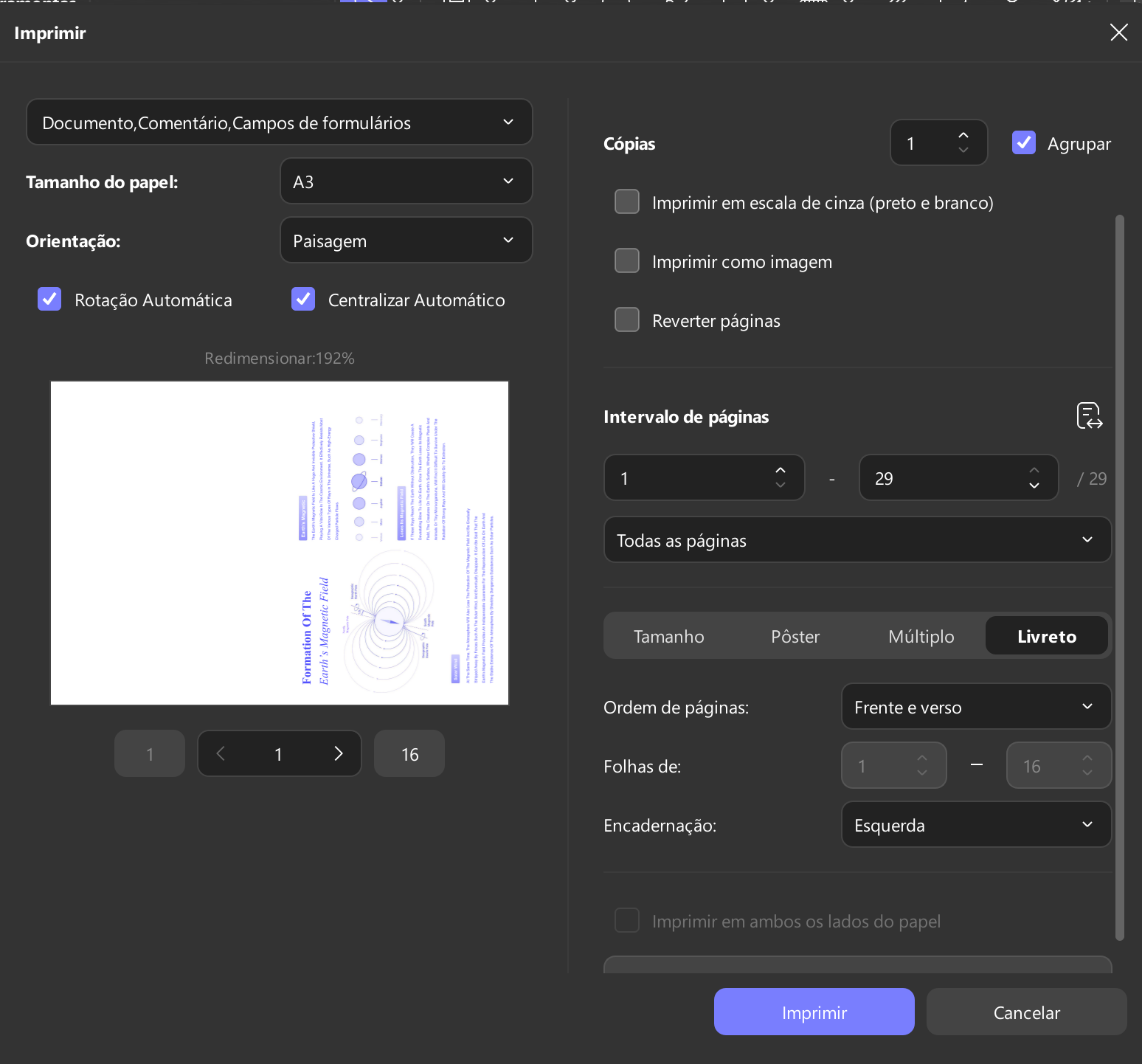1142x1064 pixels.
Task: Increase start page of interval
Action: (781, 470)
